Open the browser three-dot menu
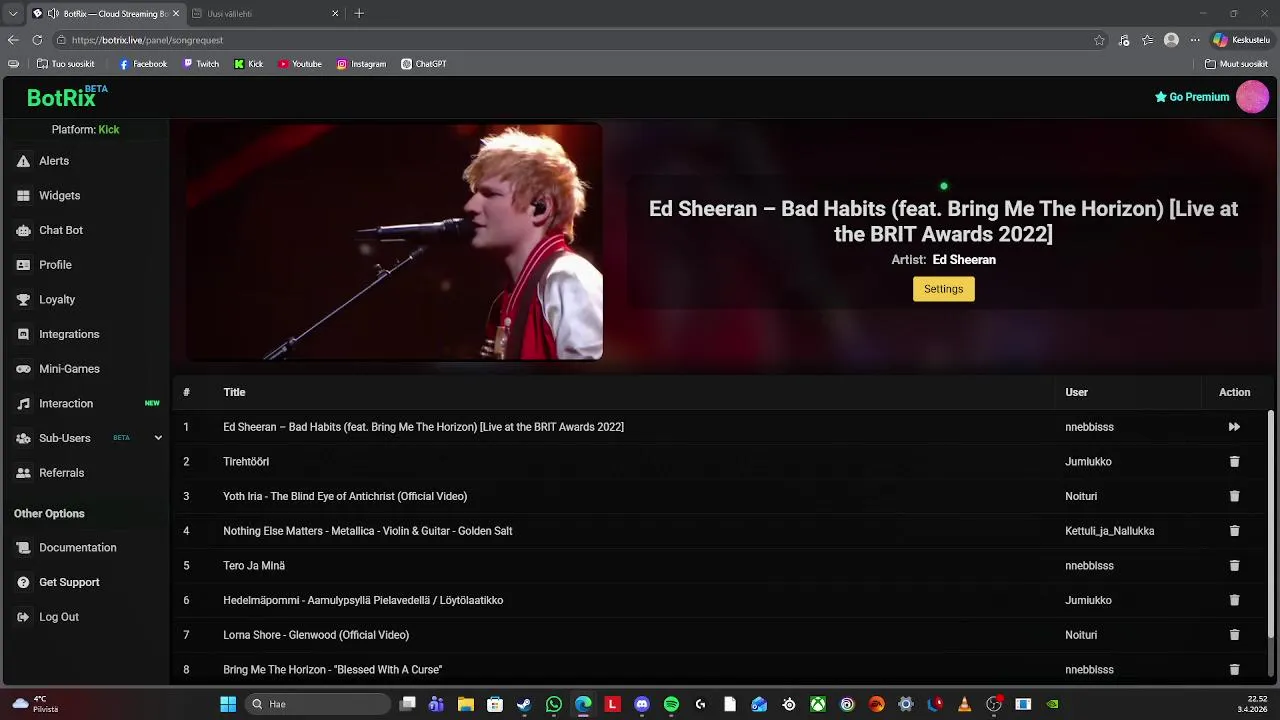Viewport: 1280px width, 720px height. [x=1195, y=40]
